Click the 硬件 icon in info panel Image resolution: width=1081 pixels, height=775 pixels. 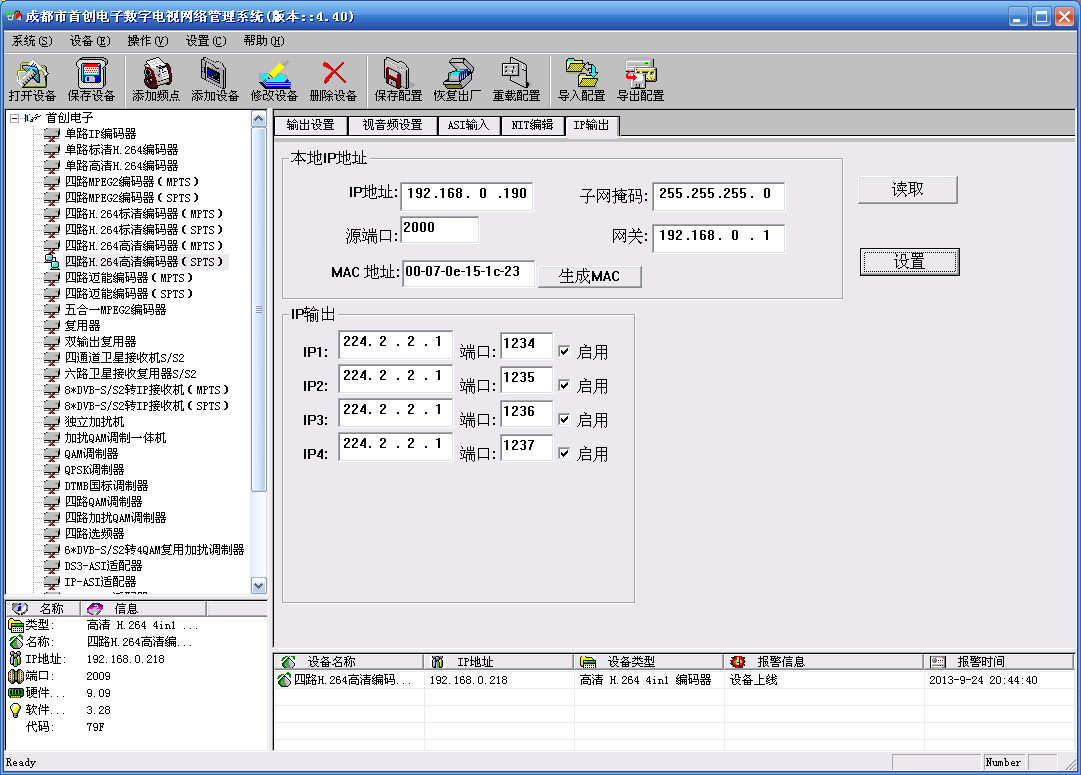coord(16,693)
